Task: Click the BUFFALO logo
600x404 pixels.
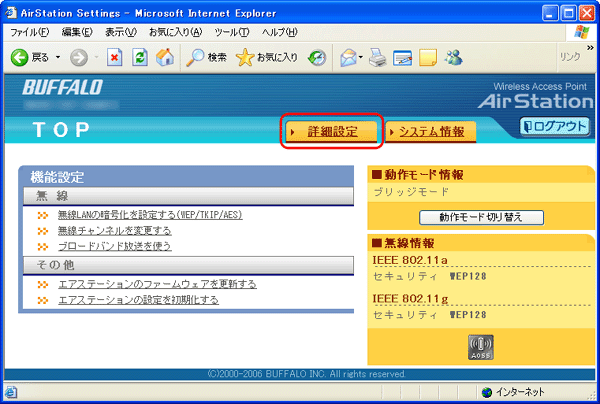Action: (x=63, y=87)
